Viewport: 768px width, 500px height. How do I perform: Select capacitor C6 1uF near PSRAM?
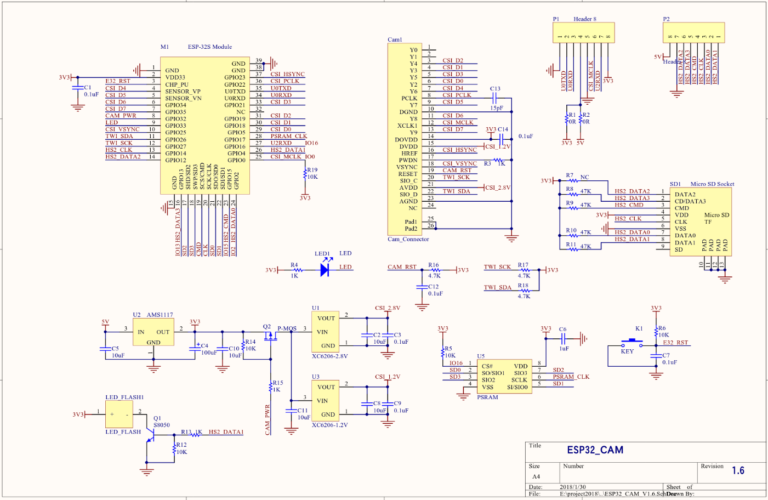pyautogui.click(x=563, y=338)
